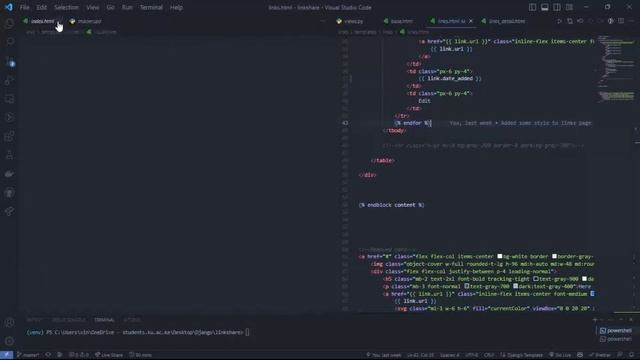Click 'You, last week' blame in status bar
The height and width of the screenshot is (360, 640).
[383, 355]
